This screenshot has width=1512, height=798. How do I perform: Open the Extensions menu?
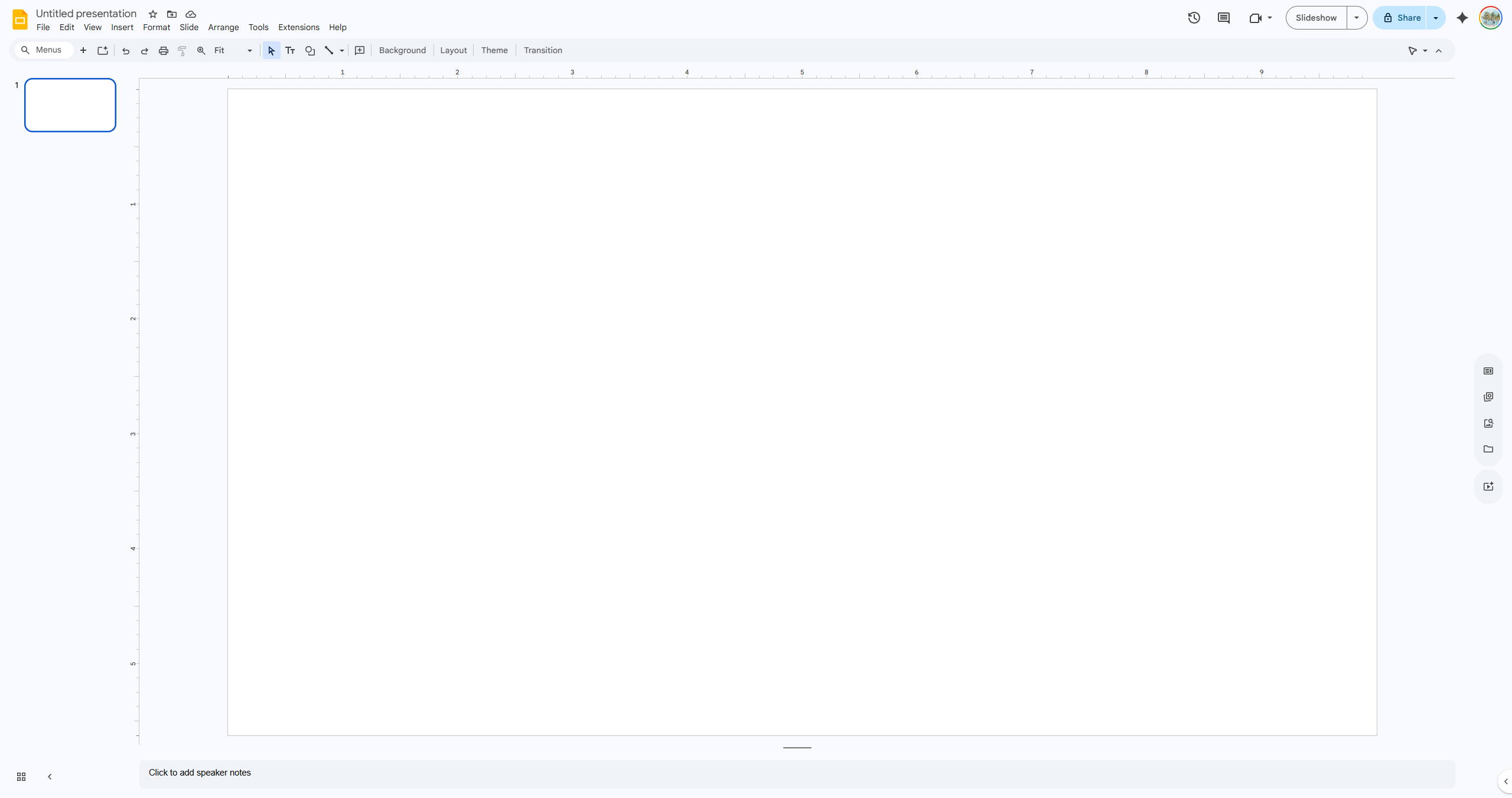299,27
